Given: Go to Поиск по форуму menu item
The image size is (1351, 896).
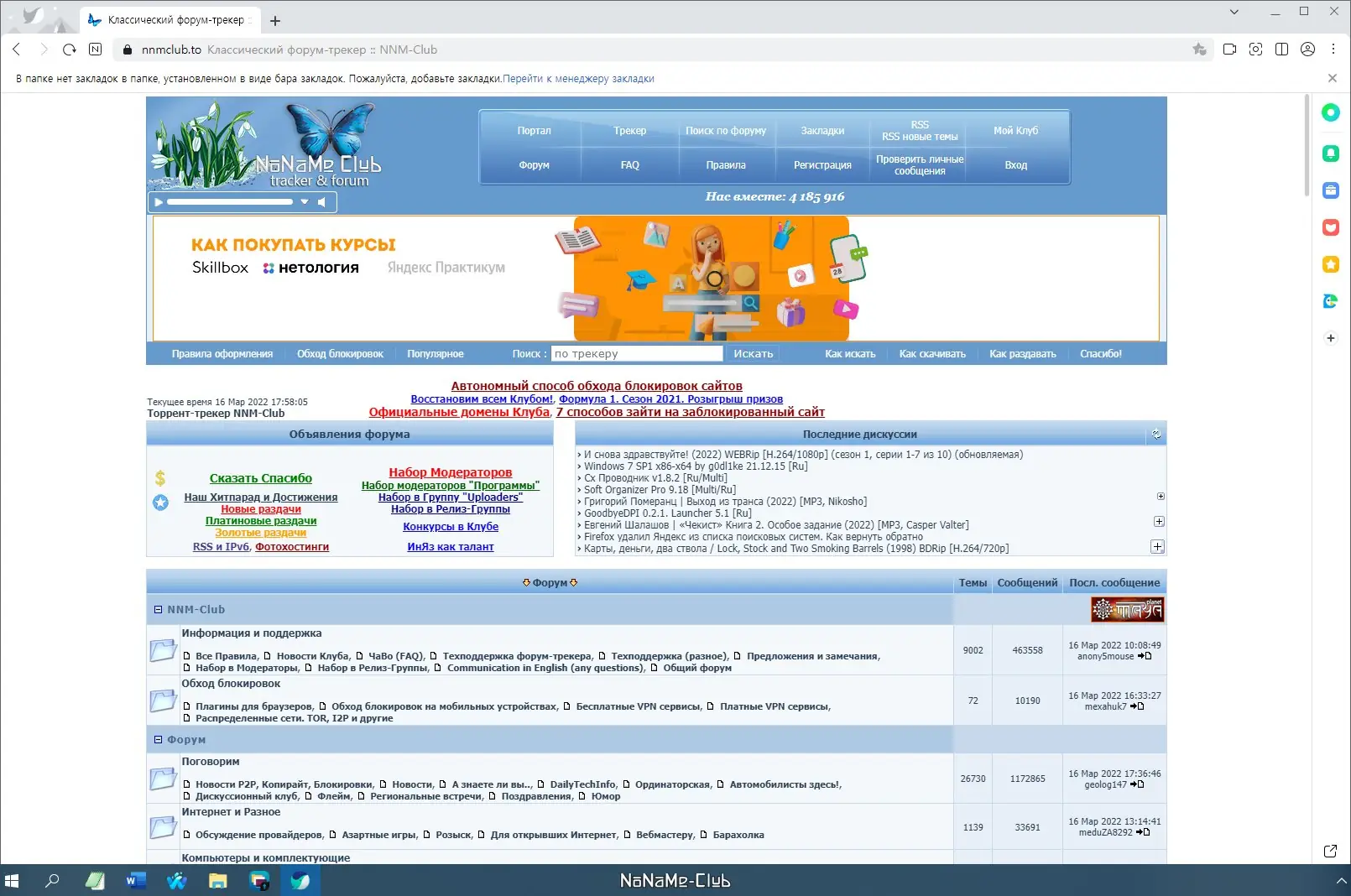Looking at the screenshot, I should pos(726,131).
